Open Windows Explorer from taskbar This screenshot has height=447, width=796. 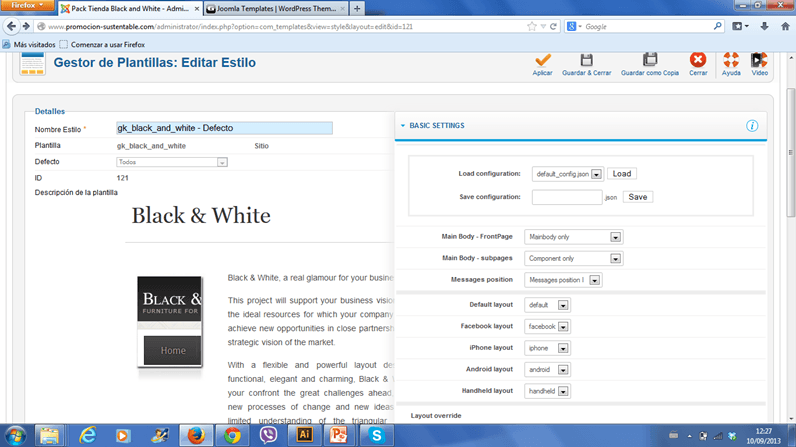49,436
